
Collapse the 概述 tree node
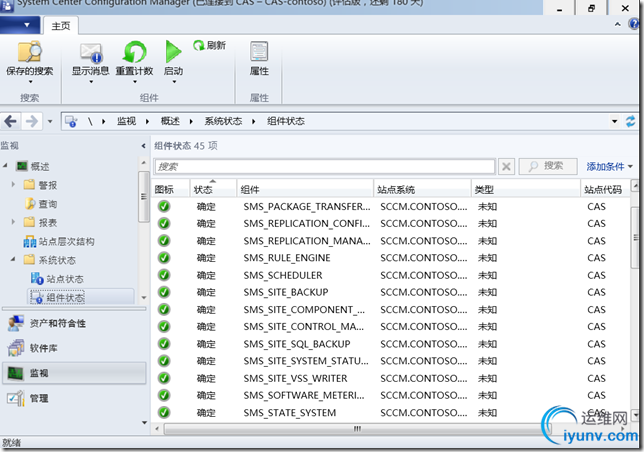[x=5, y=165]
